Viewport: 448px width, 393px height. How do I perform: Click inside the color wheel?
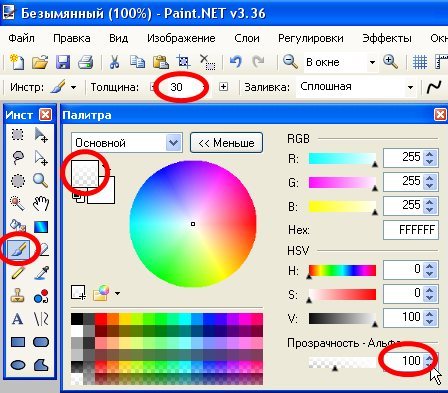pyautogui.click(x=193, y=224)
